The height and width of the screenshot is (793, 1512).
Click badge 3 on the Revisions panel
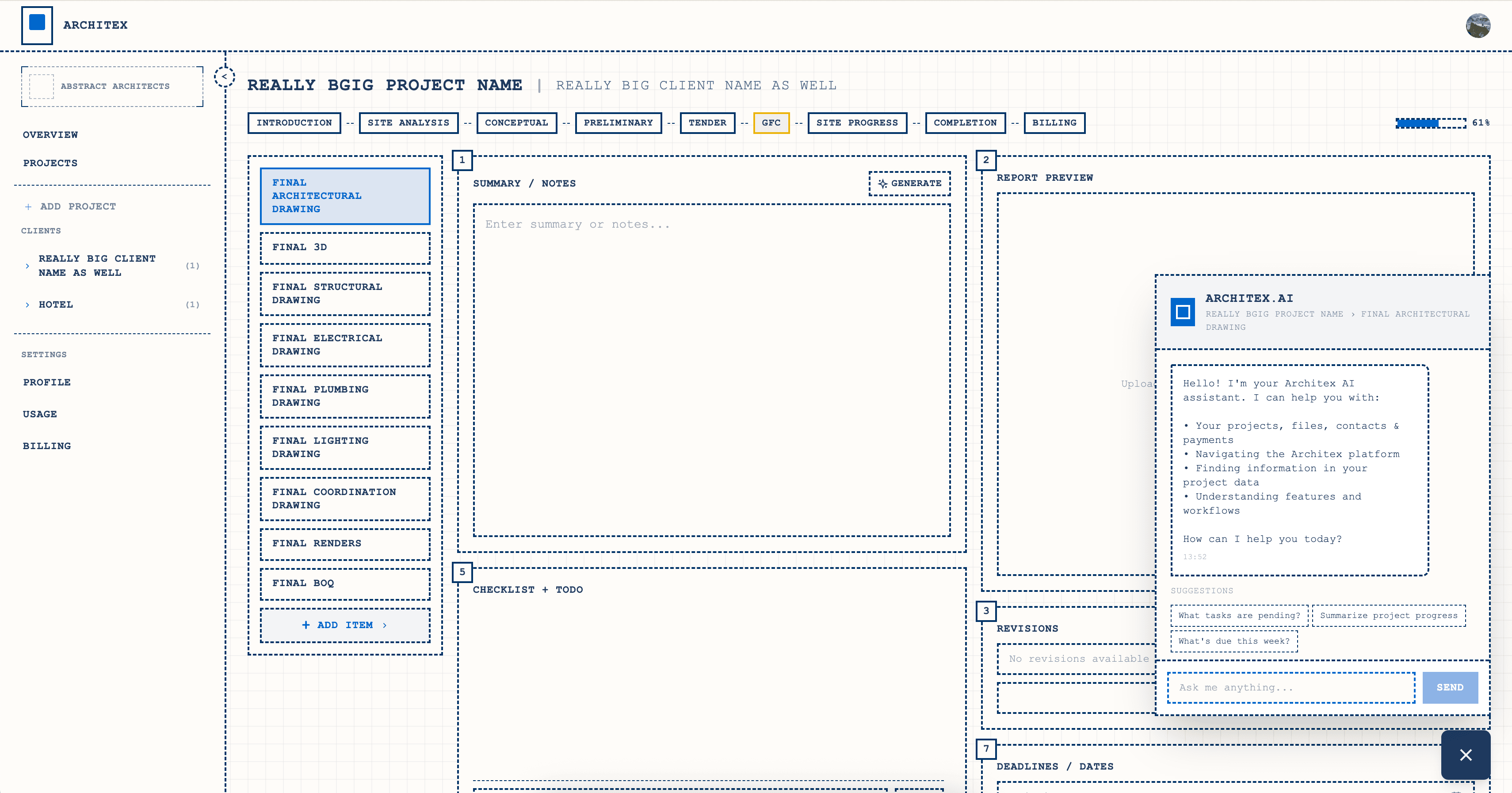pos(987,611)
